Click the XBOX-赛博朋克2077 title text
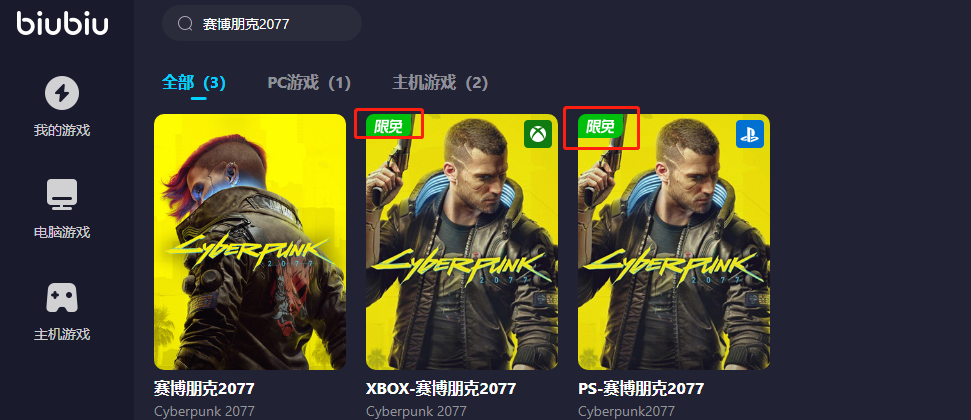Viewport: 971px width, 420px height. pyautogui.click(x=441, y=388)
